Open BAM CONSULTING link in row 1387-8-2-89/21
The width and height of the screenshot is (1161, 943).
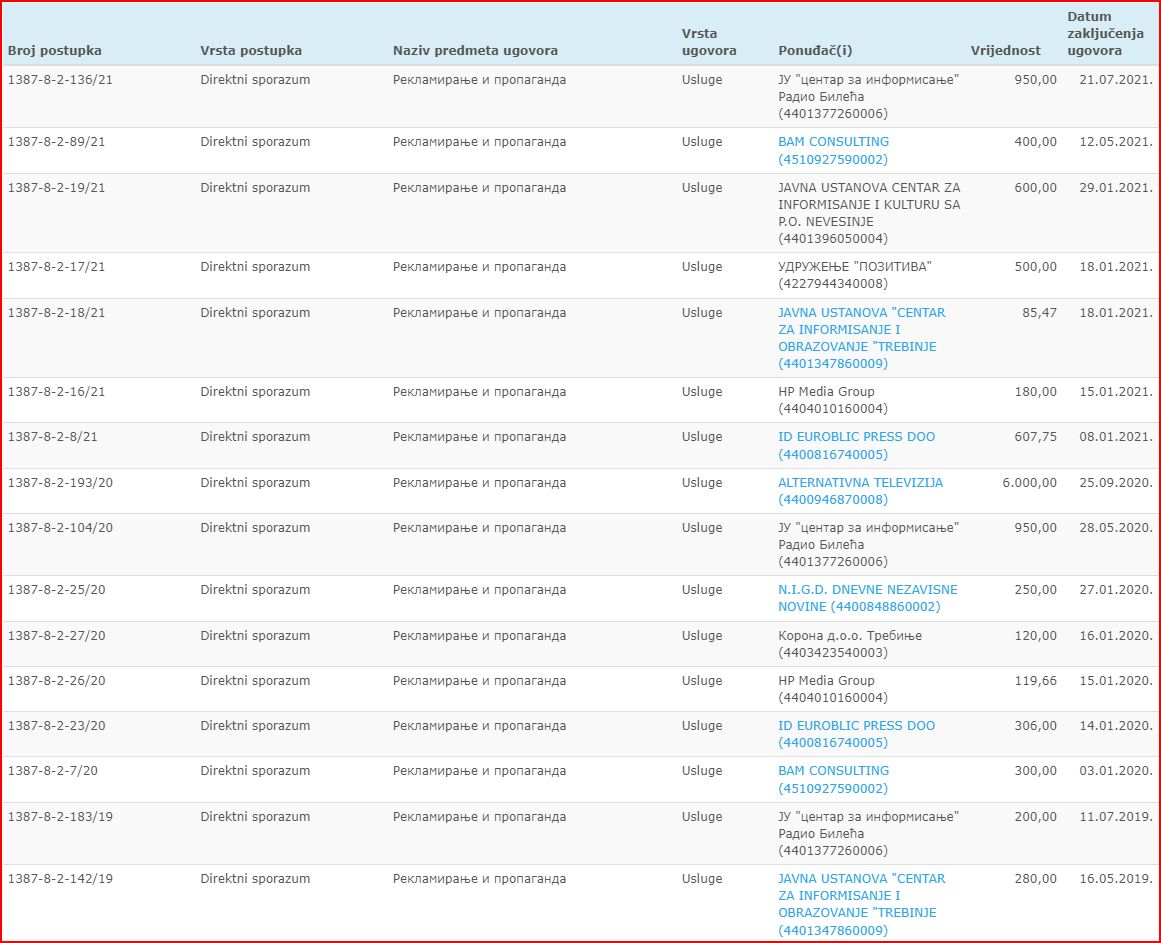pyautogui.click(x=833, y=150)
